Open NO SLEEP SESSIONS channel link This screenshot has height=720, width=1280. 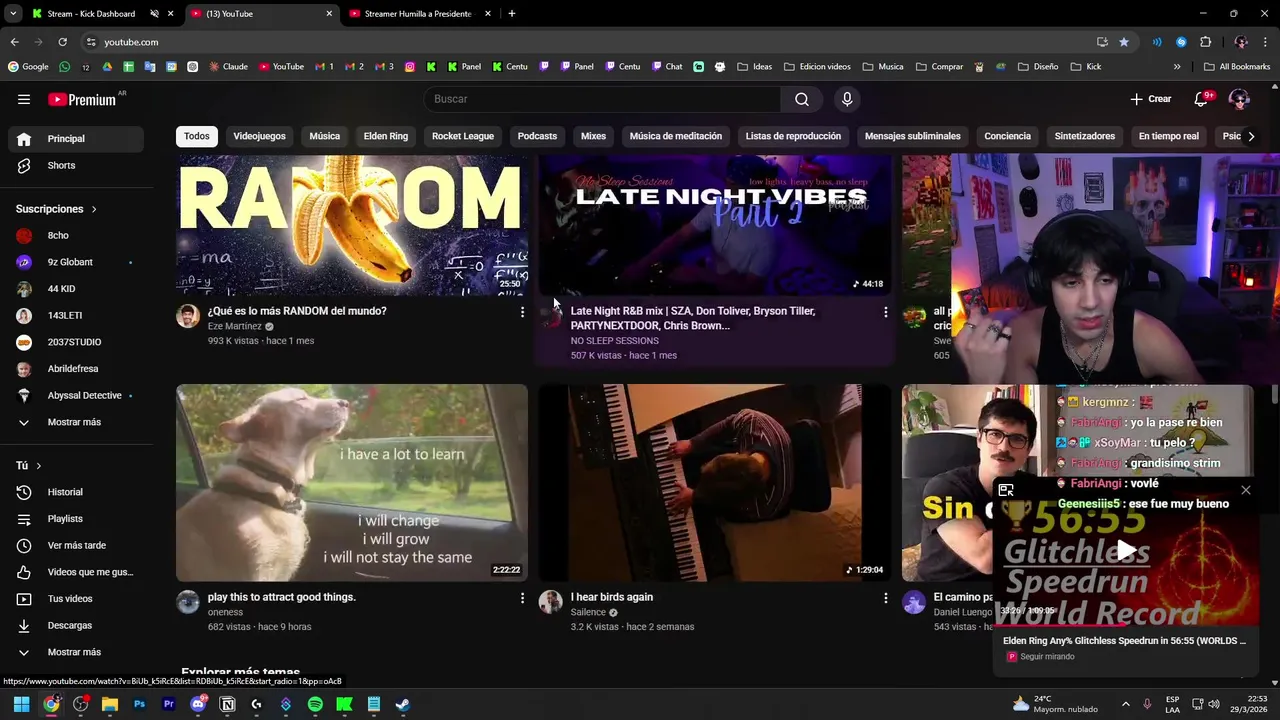tap(614, 341)
